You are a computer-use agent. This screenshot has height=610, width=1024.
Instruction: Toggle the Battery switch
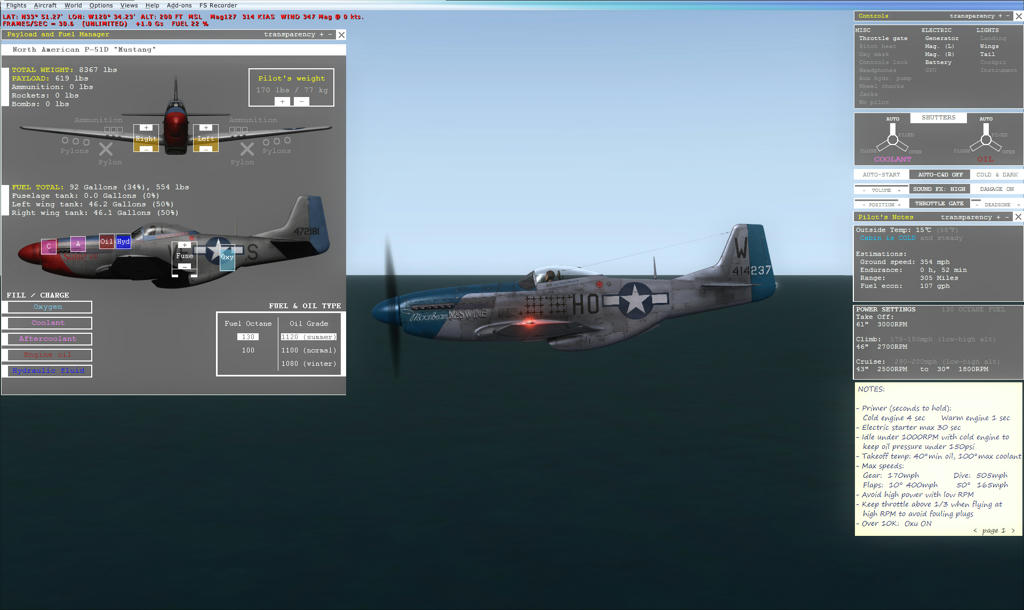point(938,63)
